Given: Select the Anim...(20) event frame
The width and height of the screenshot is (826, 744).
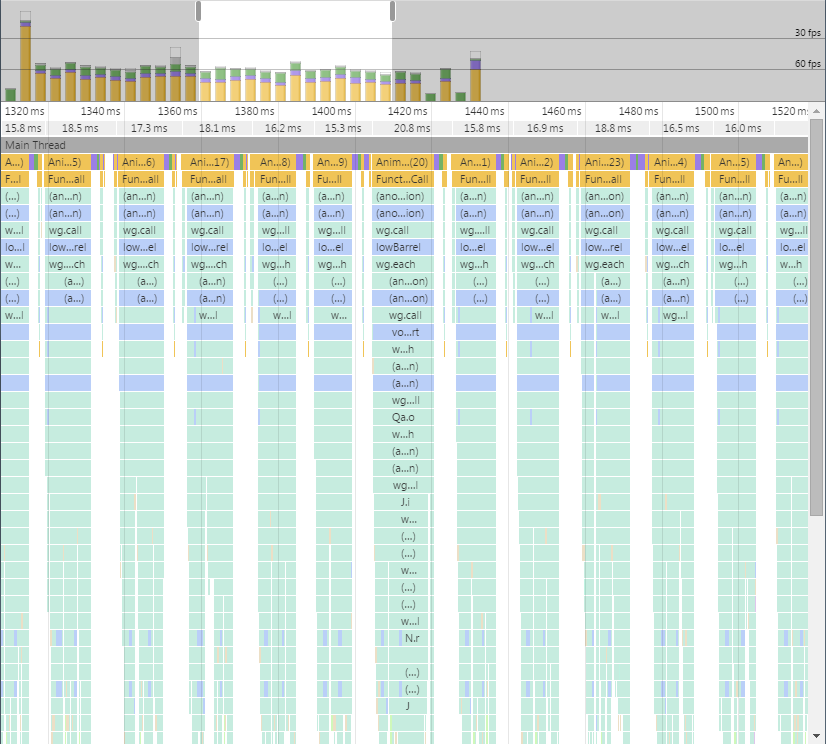Looking at the screenshot, I should [405, 161].
